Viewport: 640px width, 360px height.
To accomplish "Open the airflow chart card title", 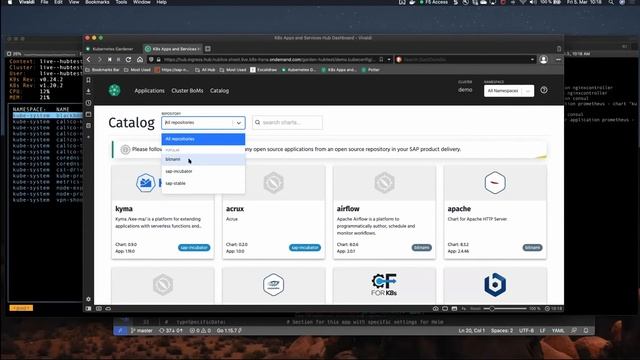I will coord(348,209).
